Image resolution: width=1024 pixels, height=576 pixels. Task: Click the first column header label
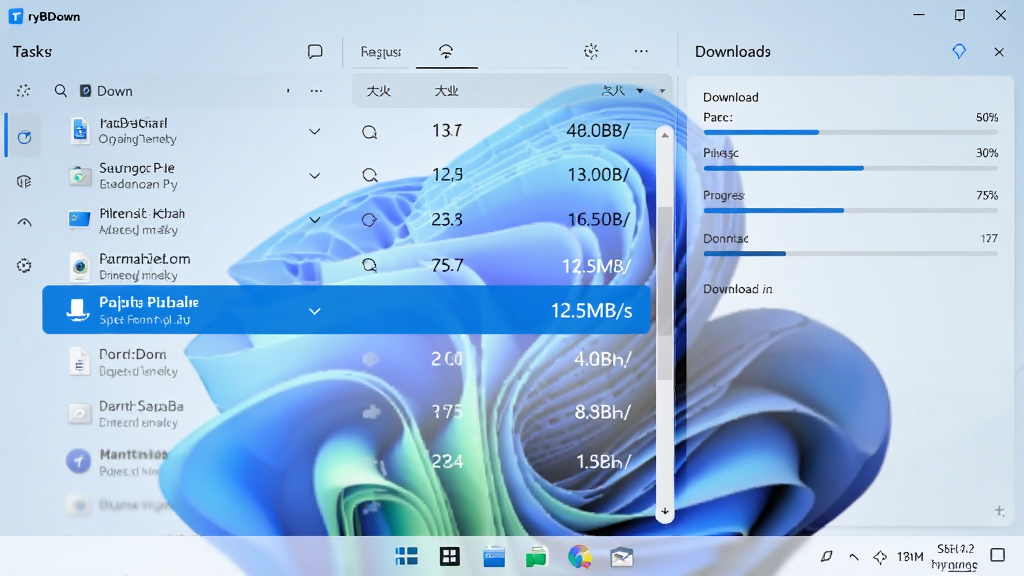[379, 91]
